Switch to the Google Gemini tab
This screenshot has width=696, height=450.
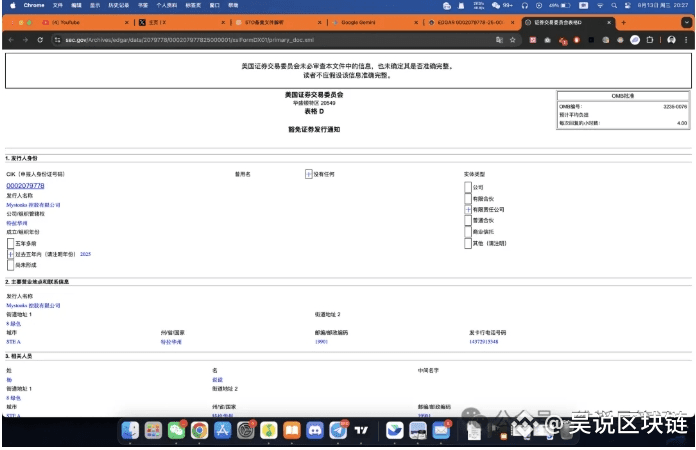click(370, 21)
